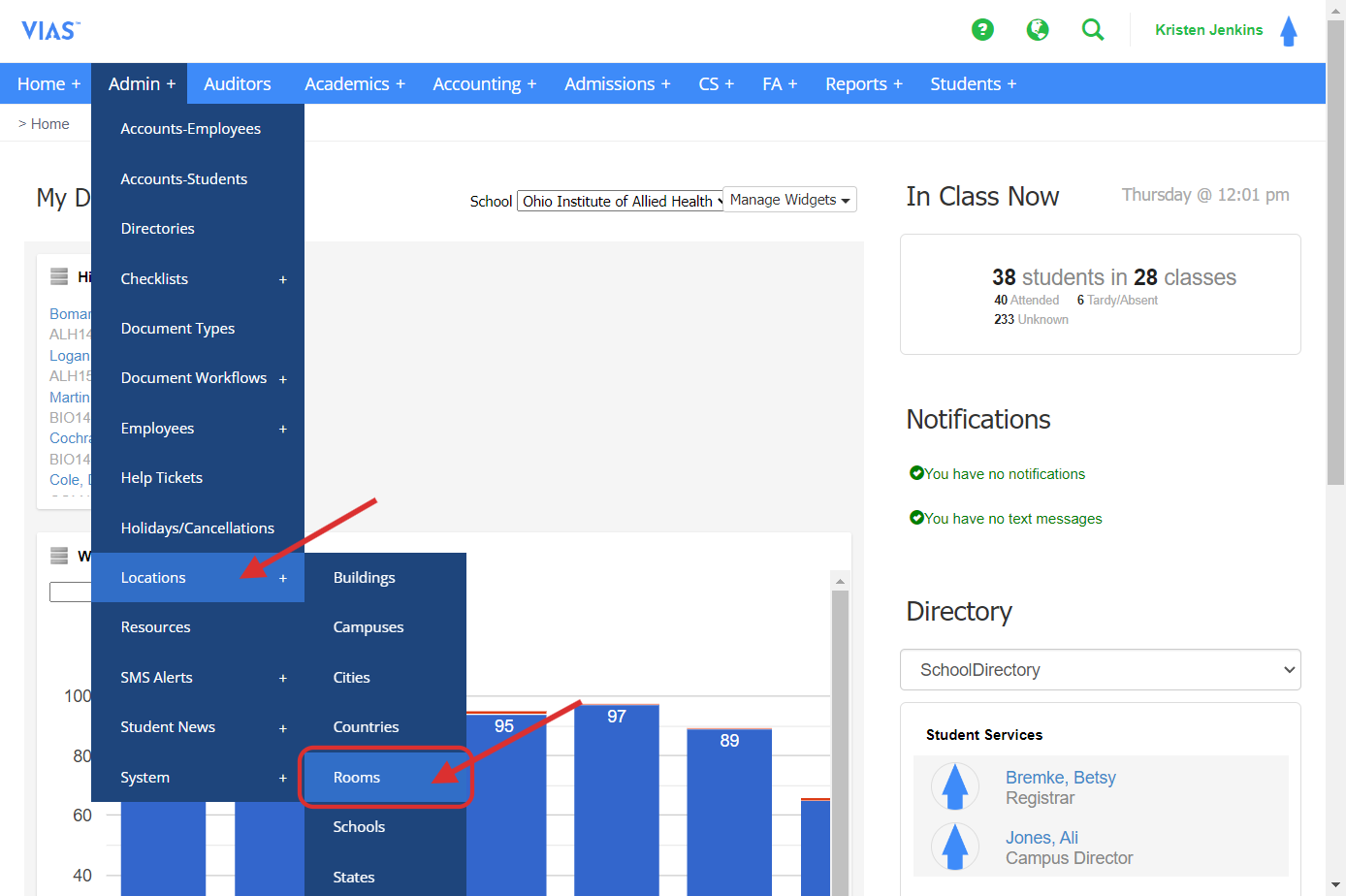Select Rooms under the Locations submenu
Screen dimensions: 1346x896
pos(357,777)
